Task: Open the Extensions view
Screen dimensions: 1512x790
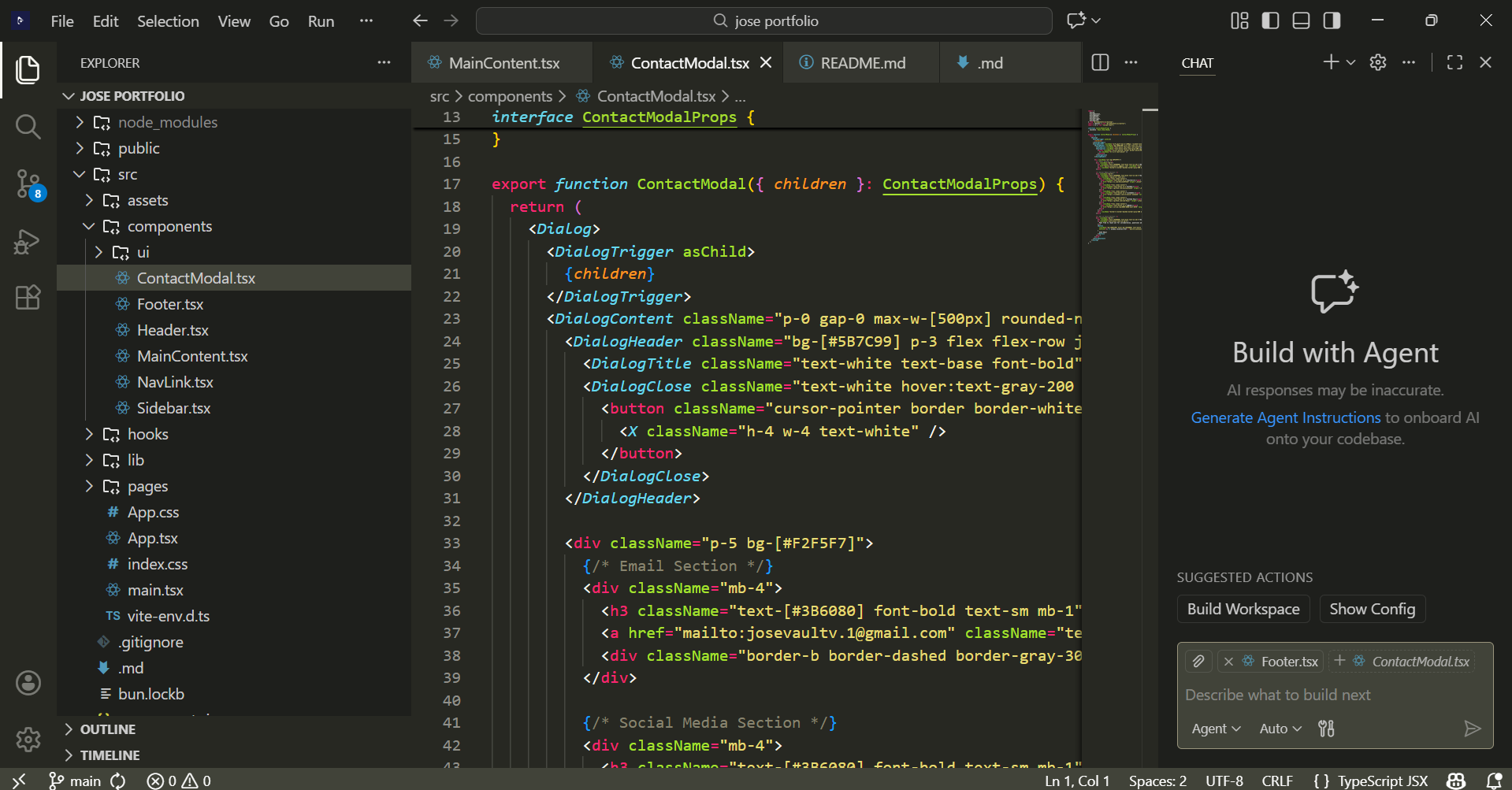Action: (28, 298)
